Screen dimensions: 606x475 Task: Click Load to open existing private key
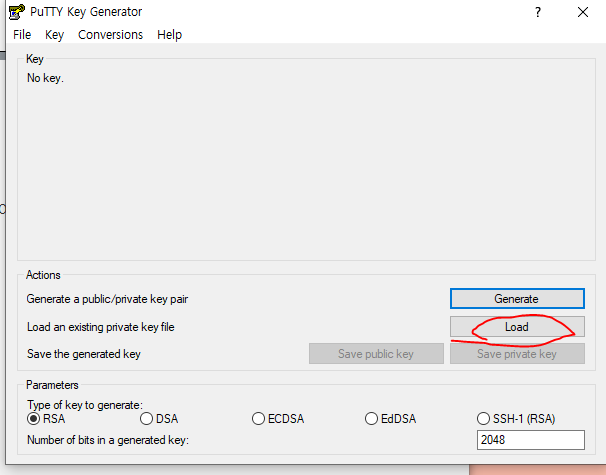pos(517,327)
